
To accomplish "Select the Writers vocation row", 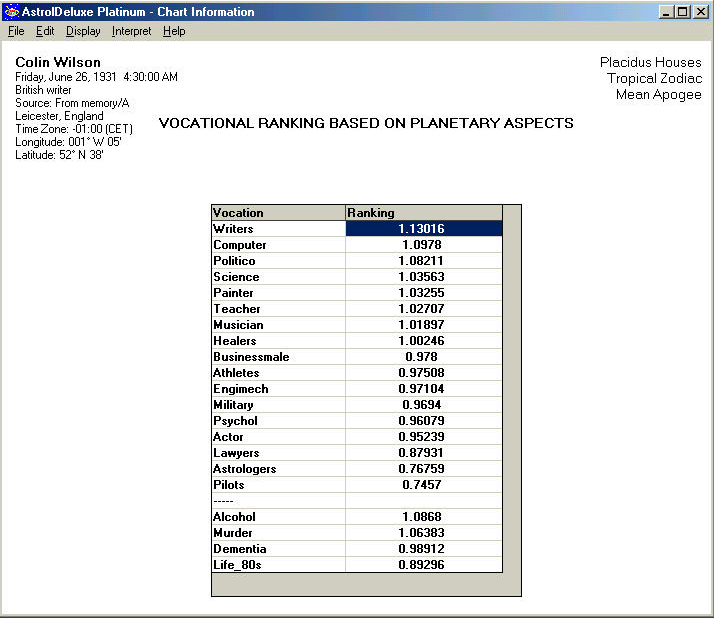I will tap(279, 229).
